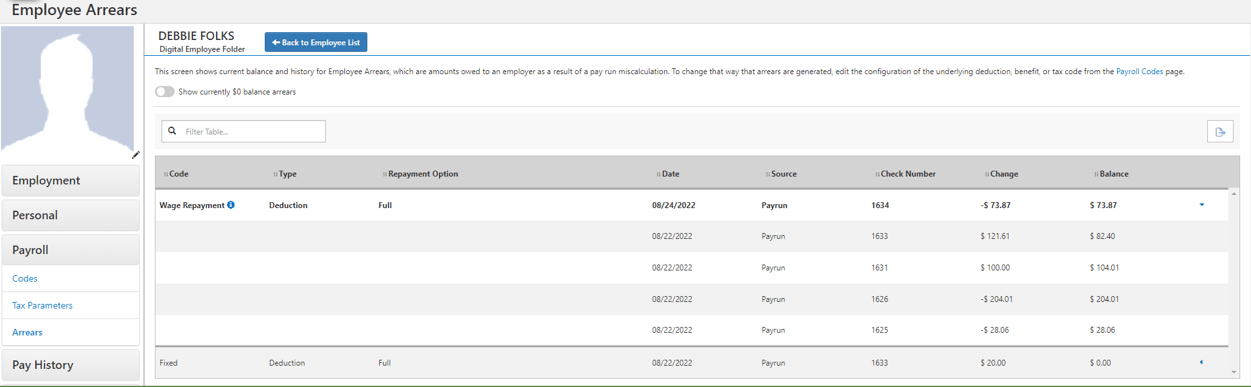Follow the Payroll Codes link

click(1139, 72)
